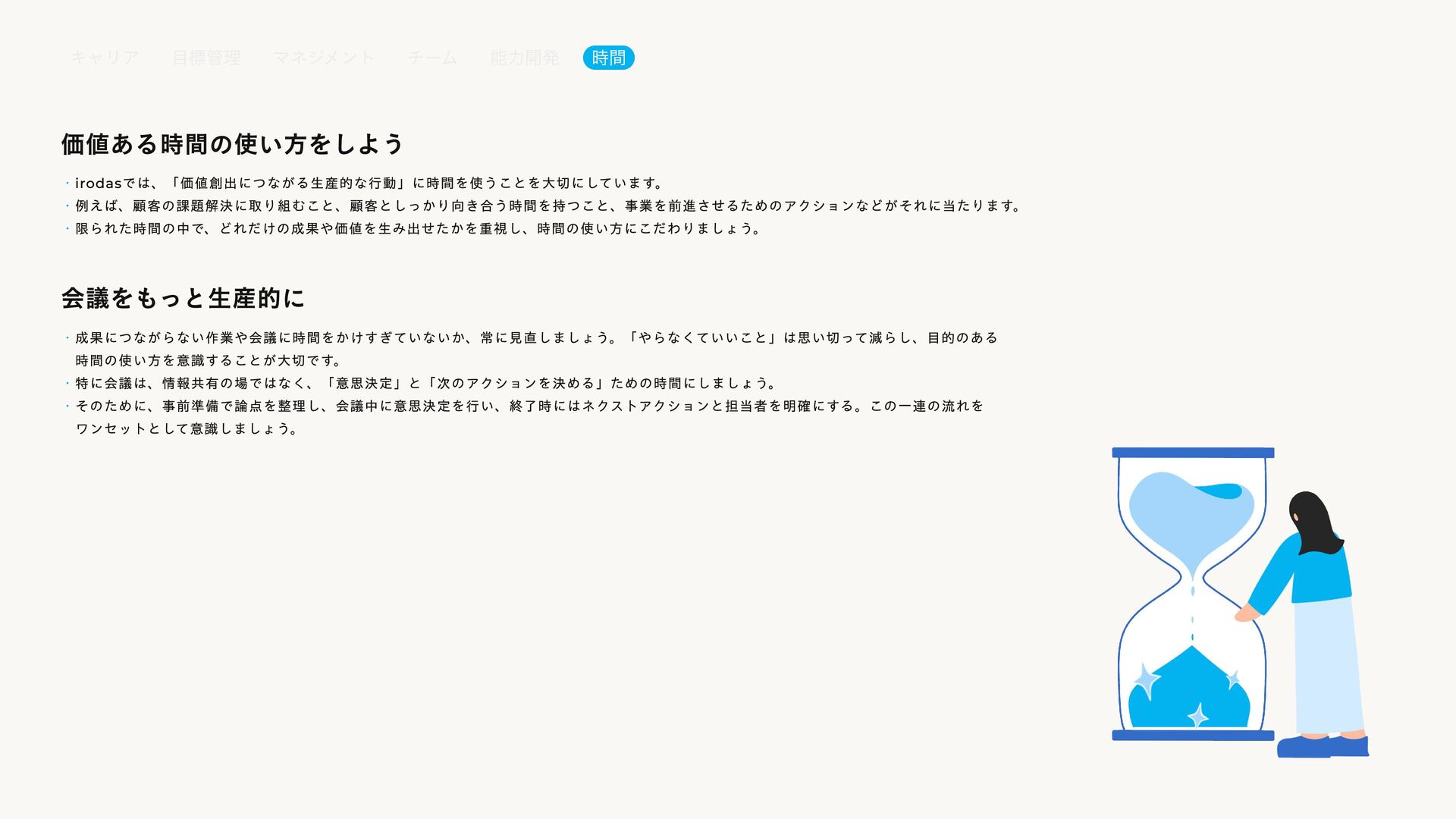Select the faded キャリア tab
This screenshot has width=1456, height=819.
pyautogui.click(x=105, y=58)
